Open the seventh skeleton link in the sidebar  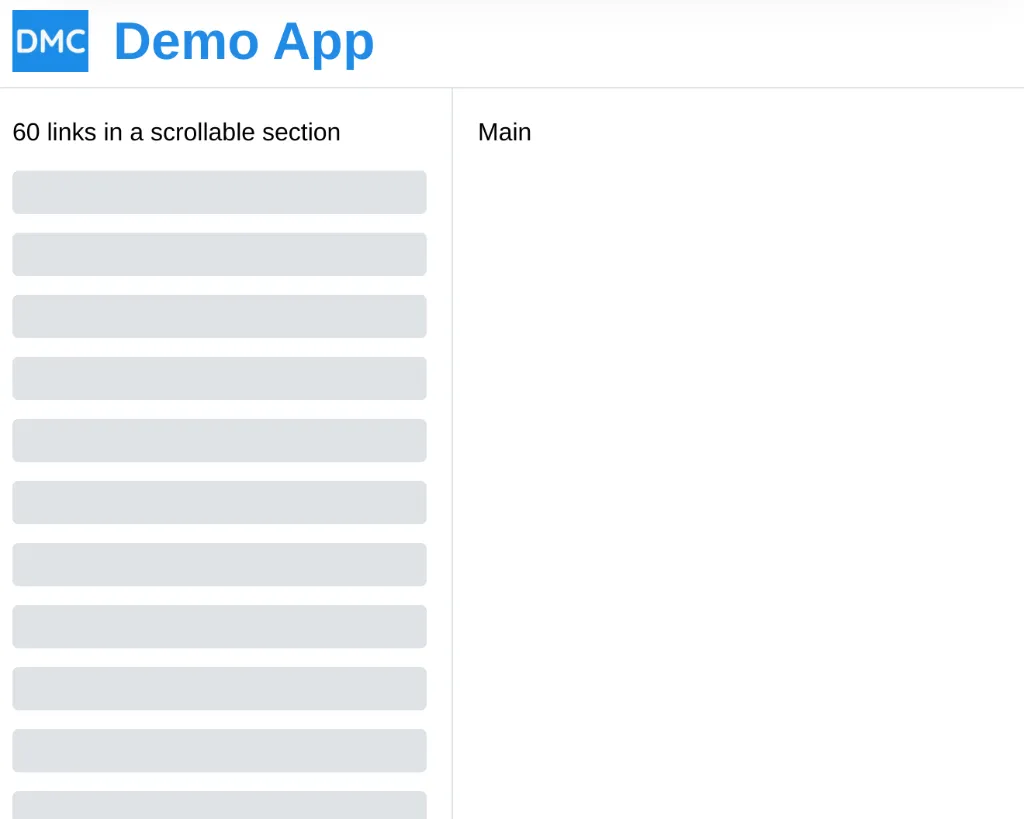[x=219, y=564]
